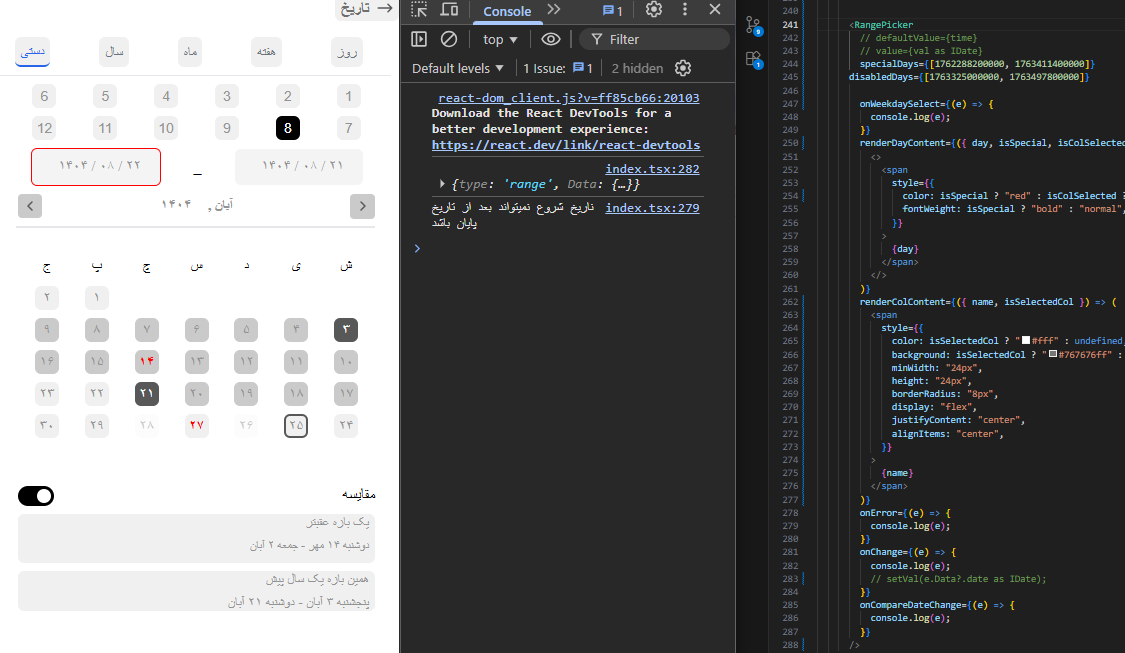Click the console Filter input field
The width and height of the screenshot is (1125, 653).
click(x=654, y=39)
